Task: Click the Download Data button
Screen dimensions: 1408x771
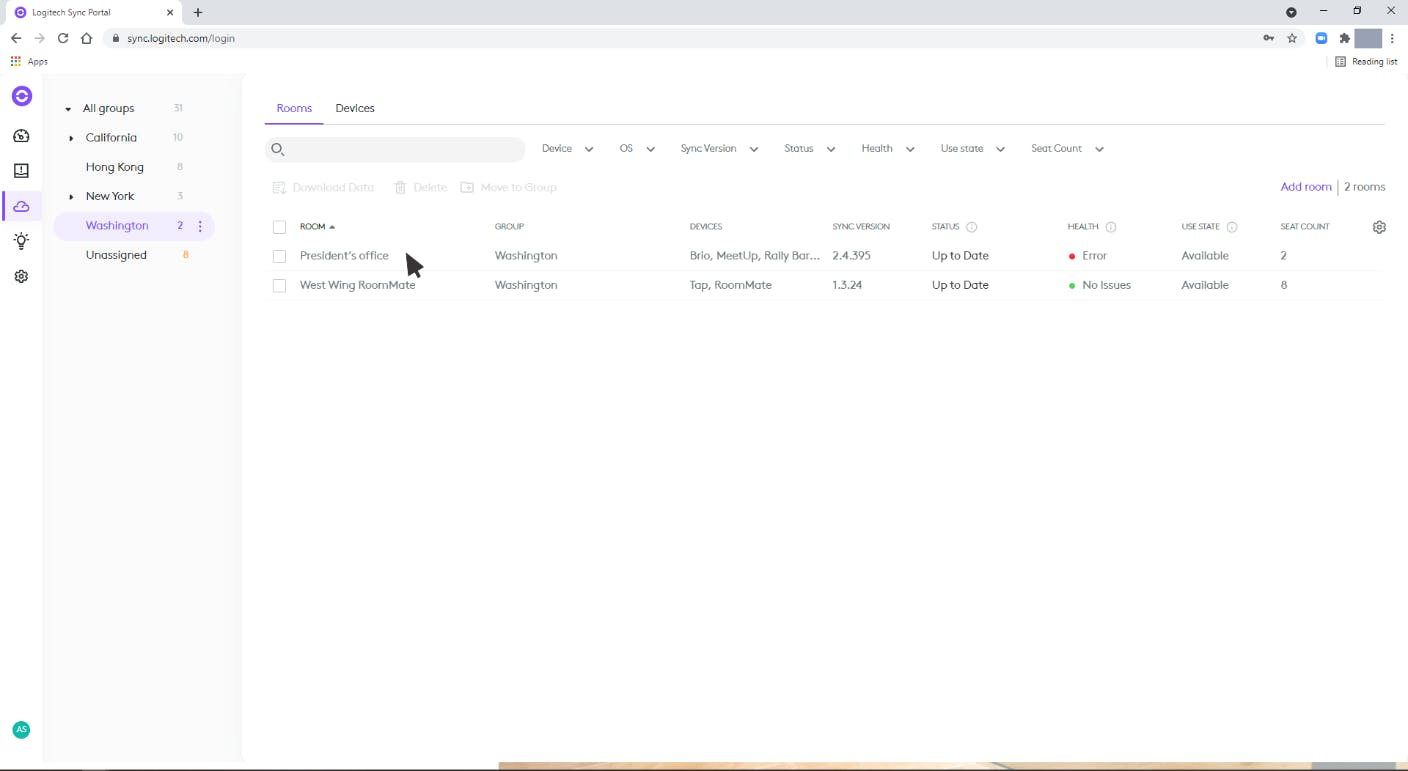Action: point(324,187)
